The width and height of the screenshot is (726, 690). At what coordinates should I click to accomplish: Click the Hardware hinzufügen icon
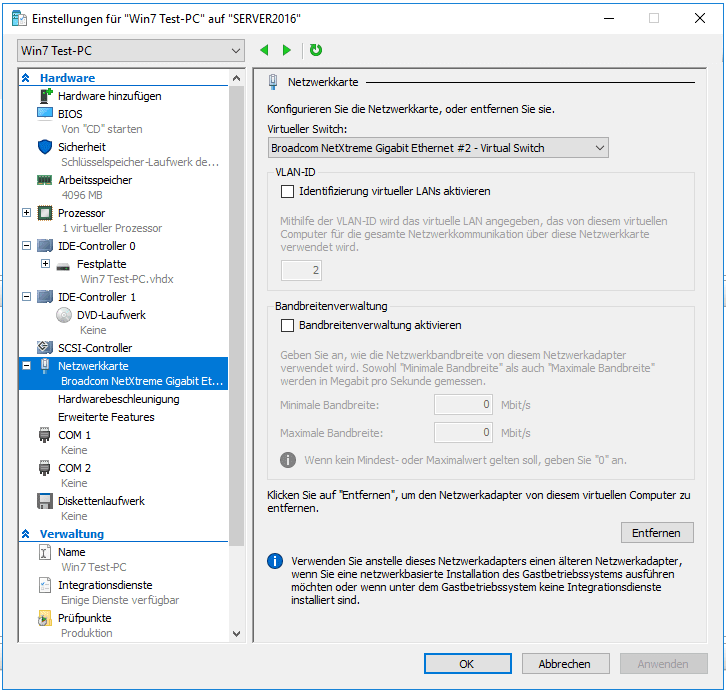point(45,96)
